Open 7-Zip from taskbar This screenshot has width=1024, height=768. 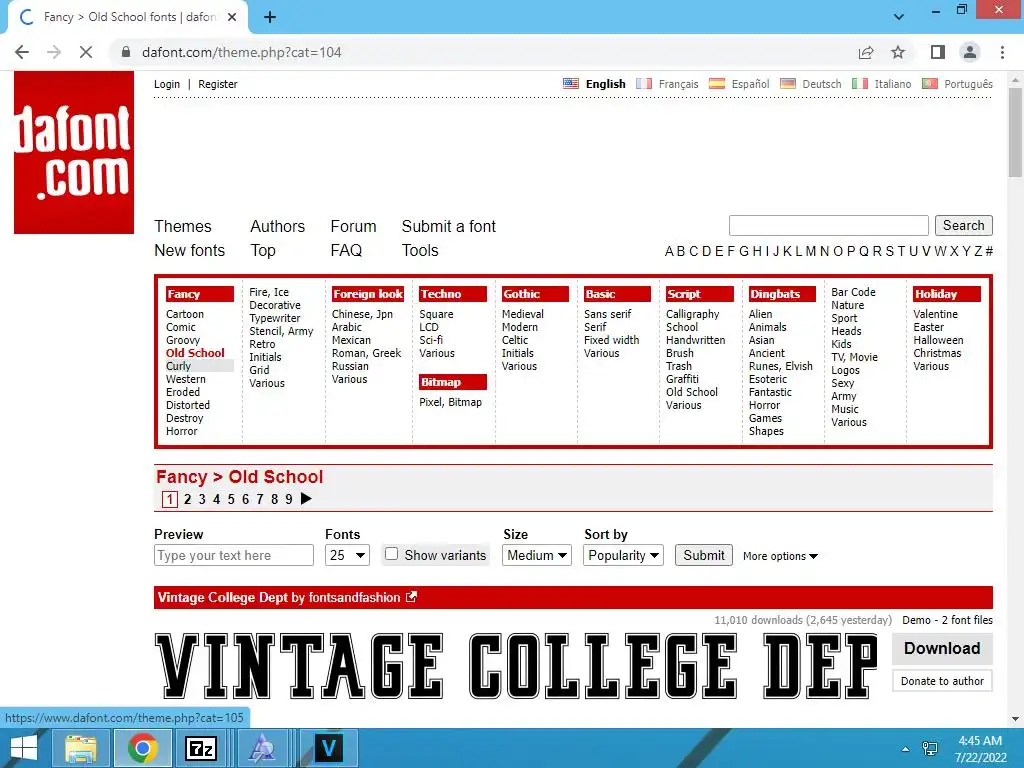pos(200,748)
